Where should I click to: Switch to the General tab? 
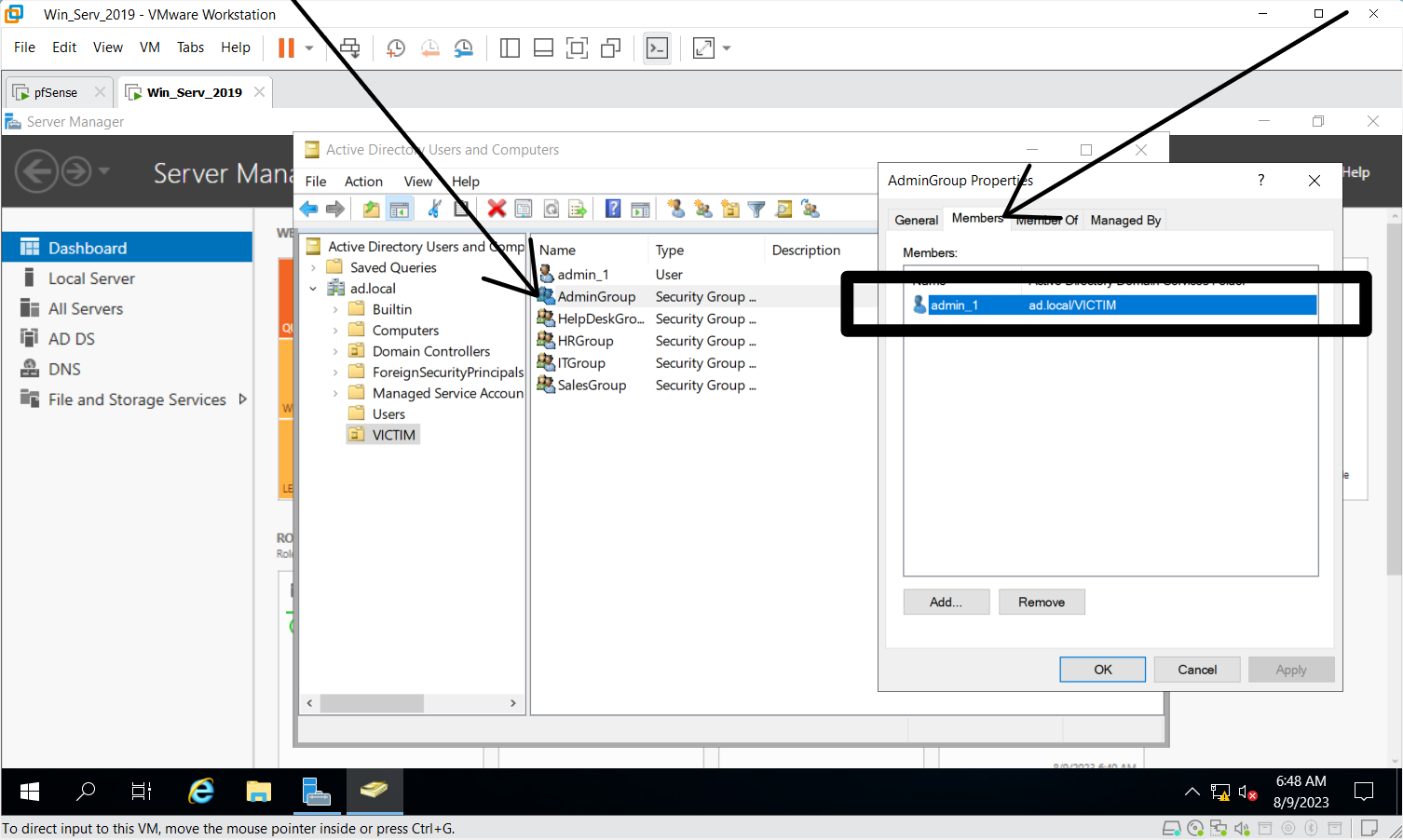click(x=917, y=220)
